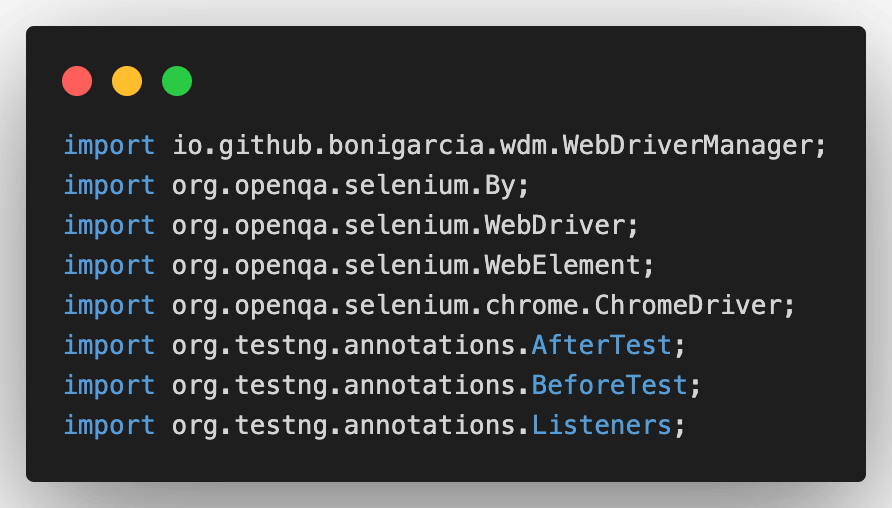Click the import keyword on the last line
892x508 pixels.
click(x=109, y=425)
